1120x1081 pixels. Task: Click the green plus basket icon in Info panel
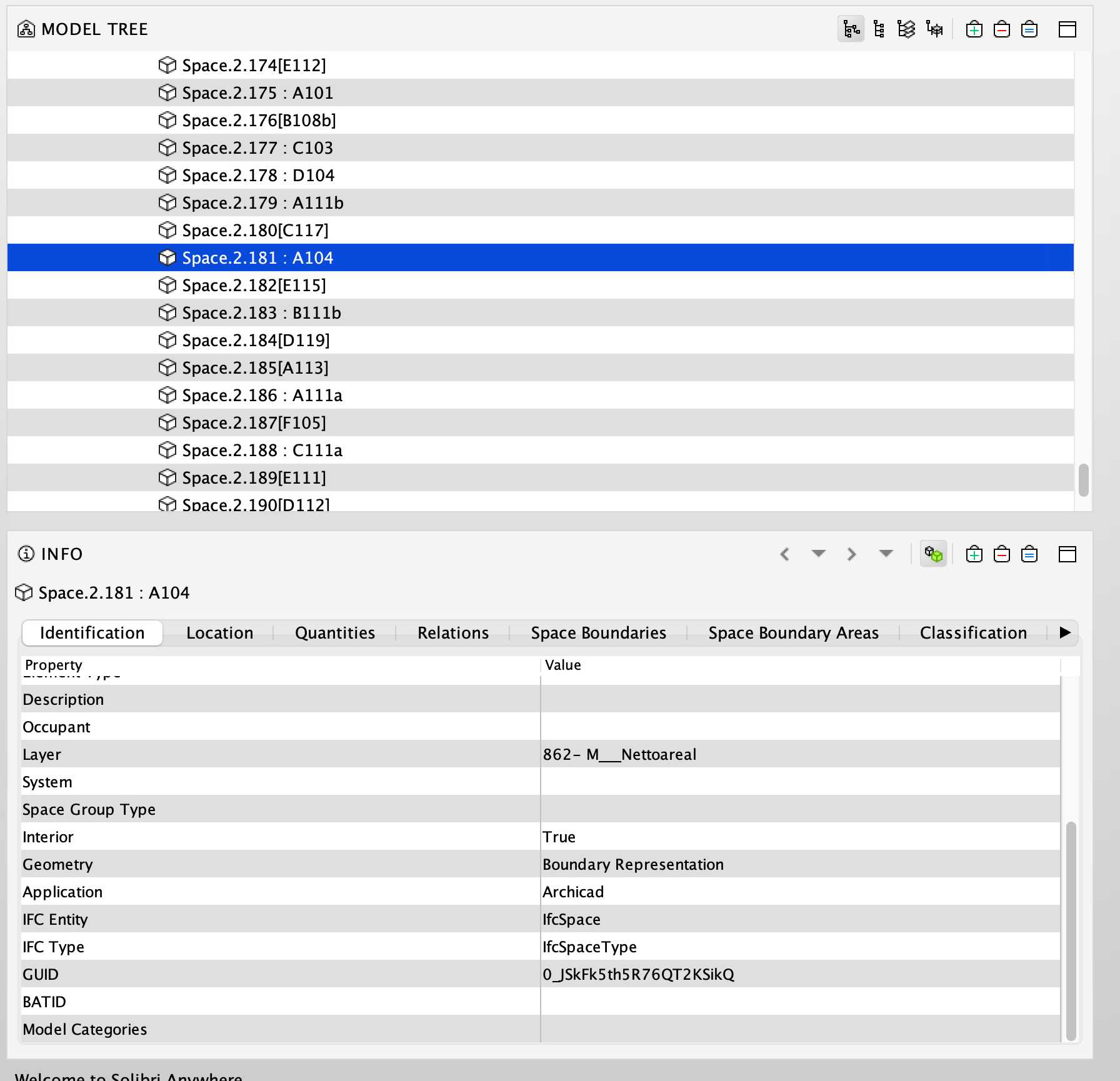pyautogui.click(x=974, y=554)
